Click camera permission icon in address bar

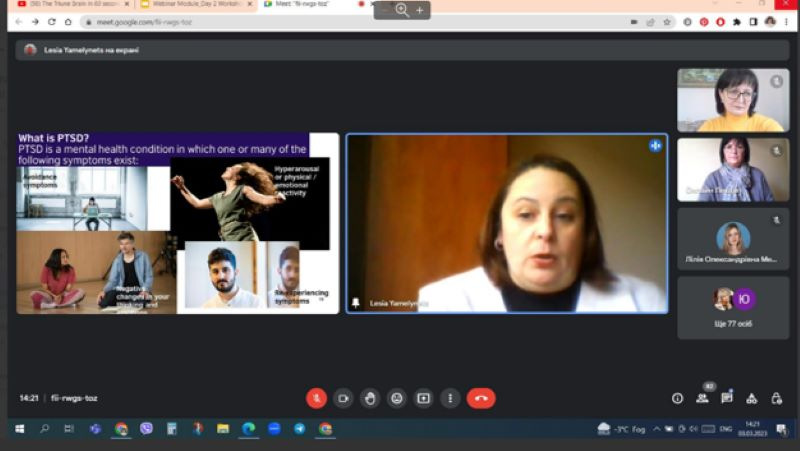pos(634,22)
